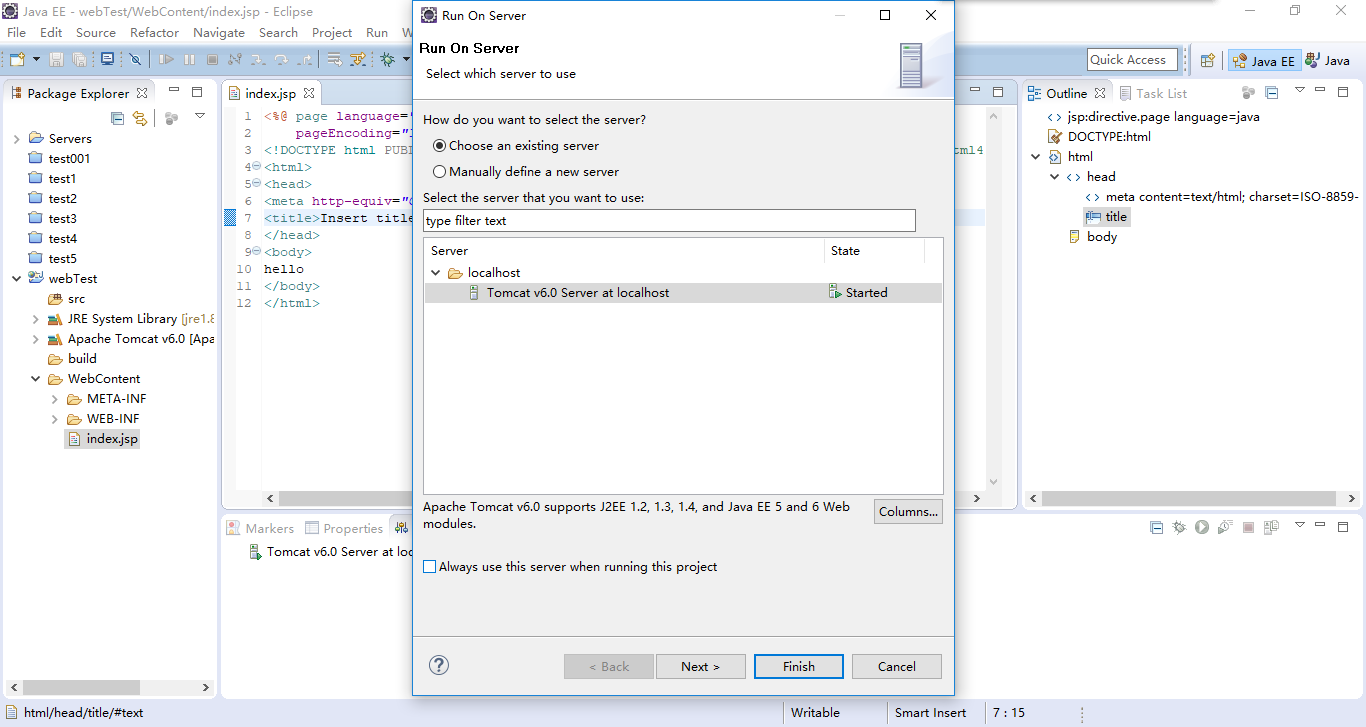The image size is (1366, 727).
Task: Click the Suspend debug icon
Action: pos(189,60)
